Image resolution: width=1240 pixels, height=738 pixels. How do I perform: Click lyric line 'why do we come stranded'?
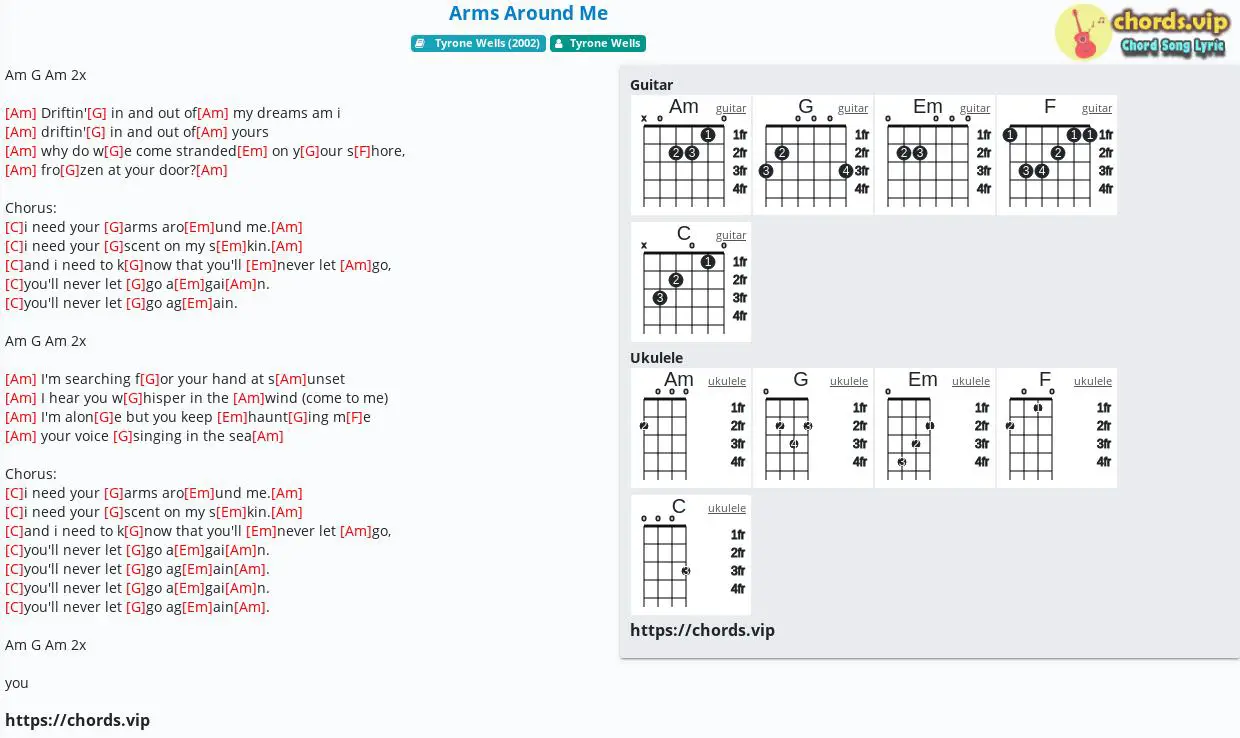click(205, 151)
